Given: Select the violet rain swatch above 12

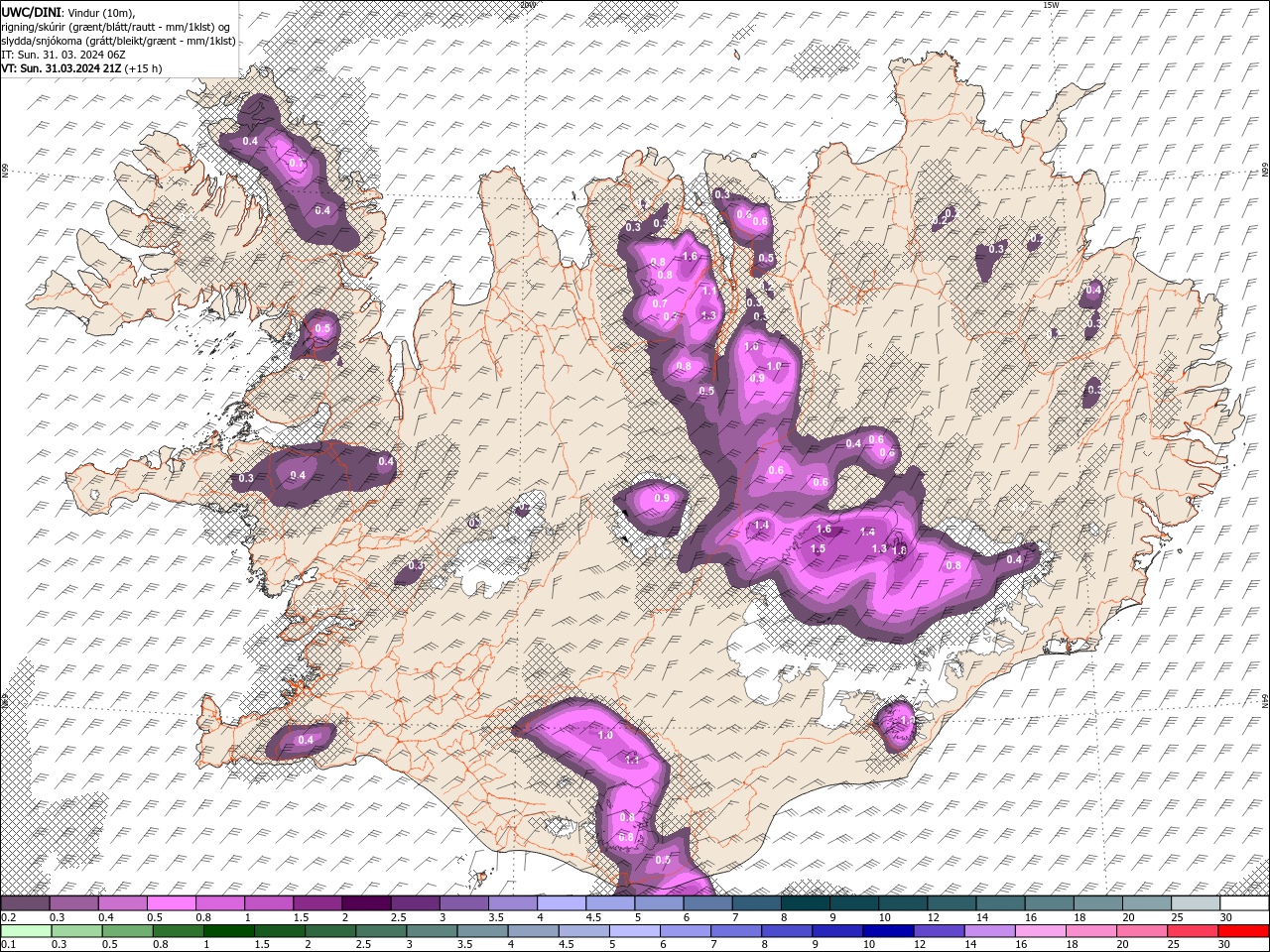Looking at the screenshot, I should (x=940, y=931).
